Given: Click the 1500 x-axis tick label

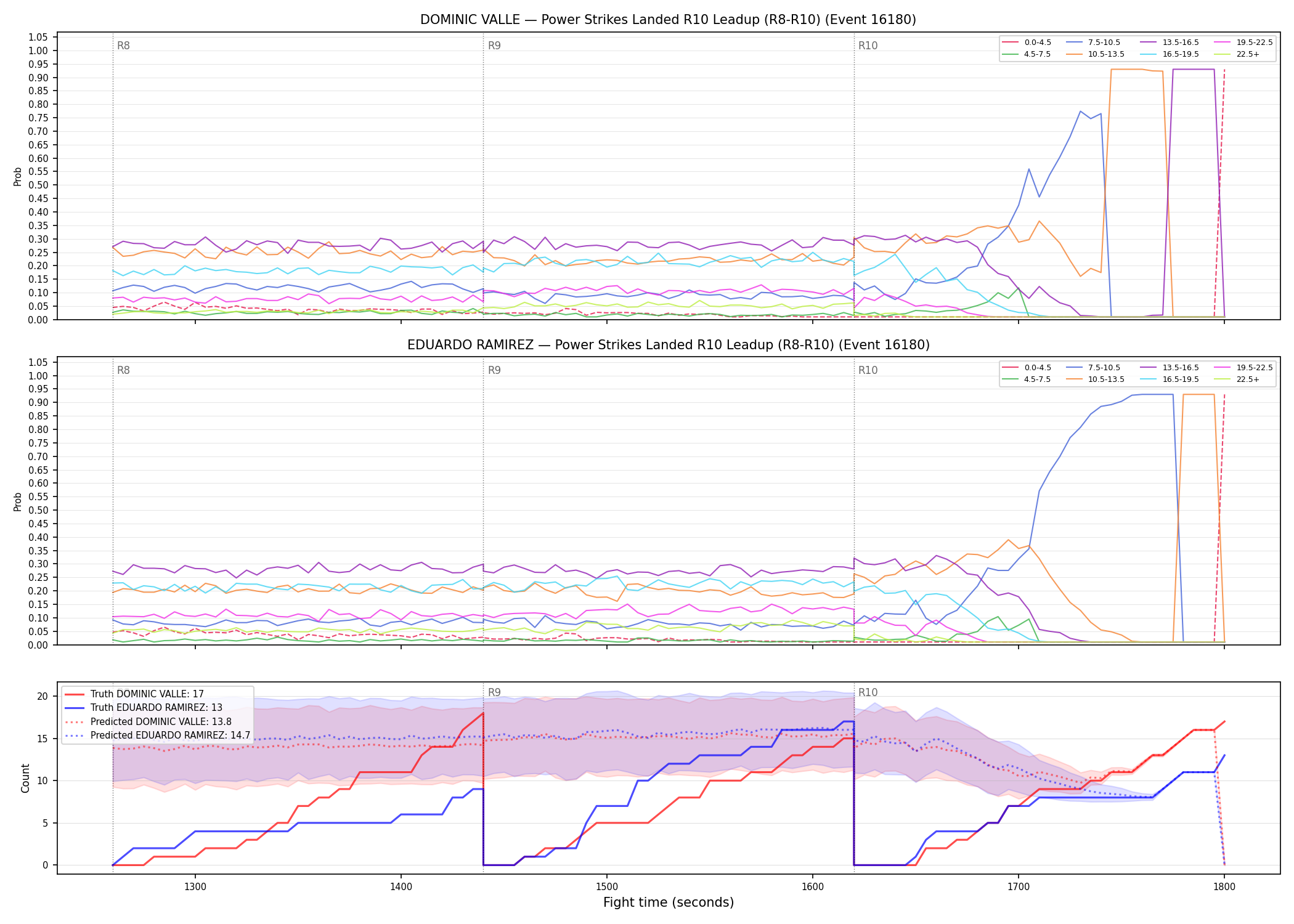Looking at the screenshot, I should point(607,886).
